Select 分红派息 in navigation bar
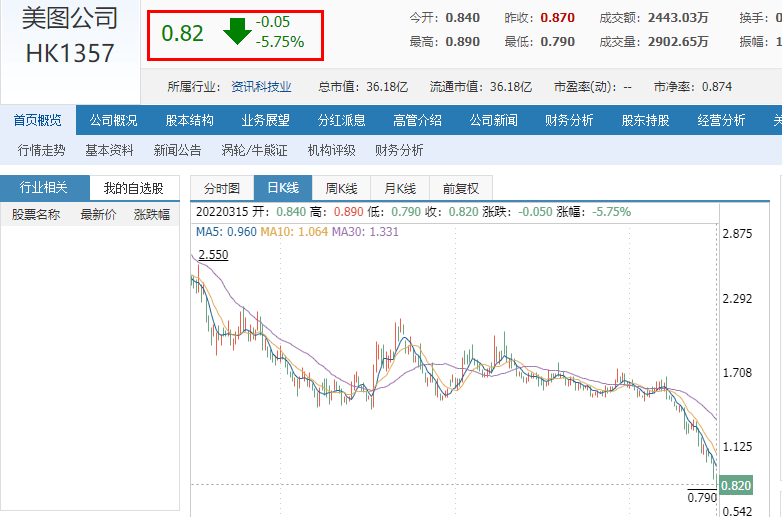 coord(342,121)
